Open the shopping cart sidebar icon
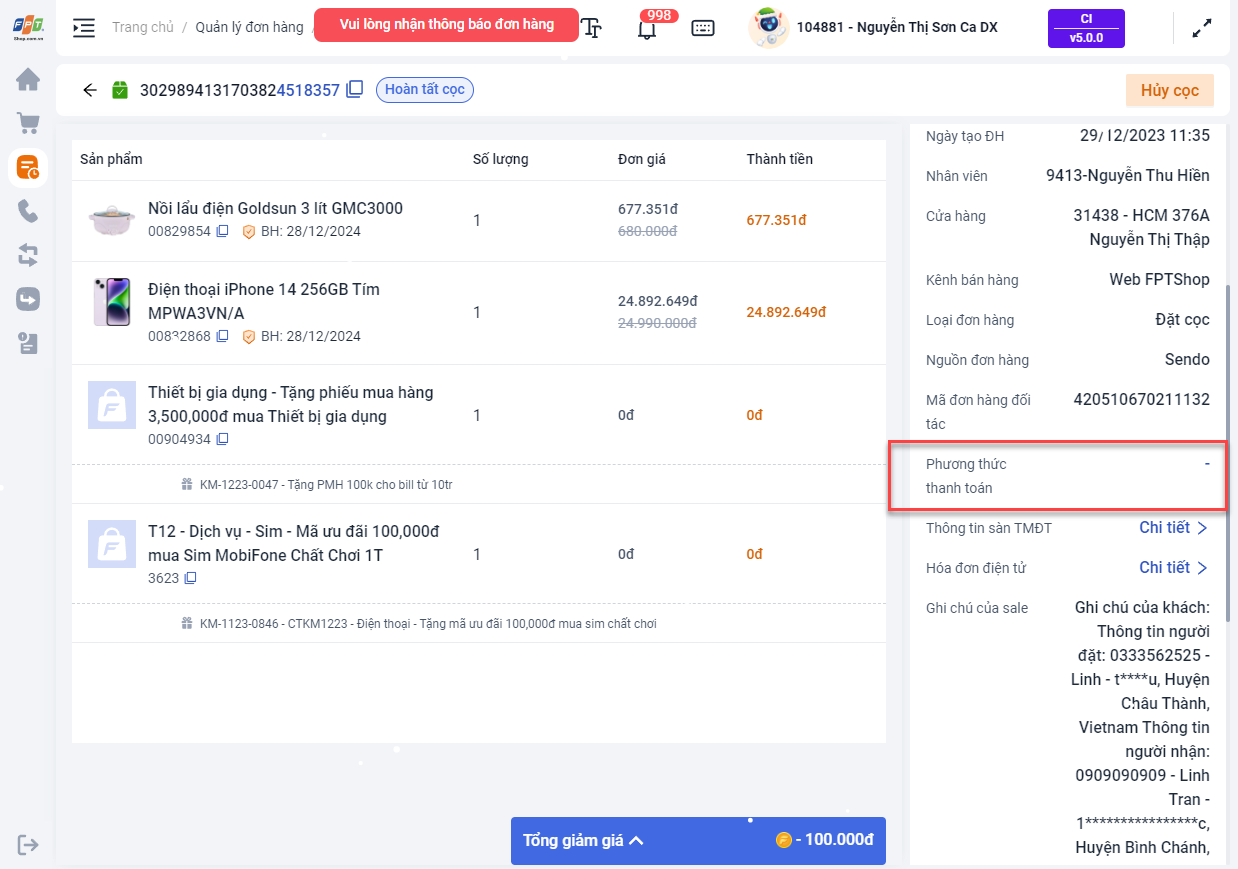 28,123
